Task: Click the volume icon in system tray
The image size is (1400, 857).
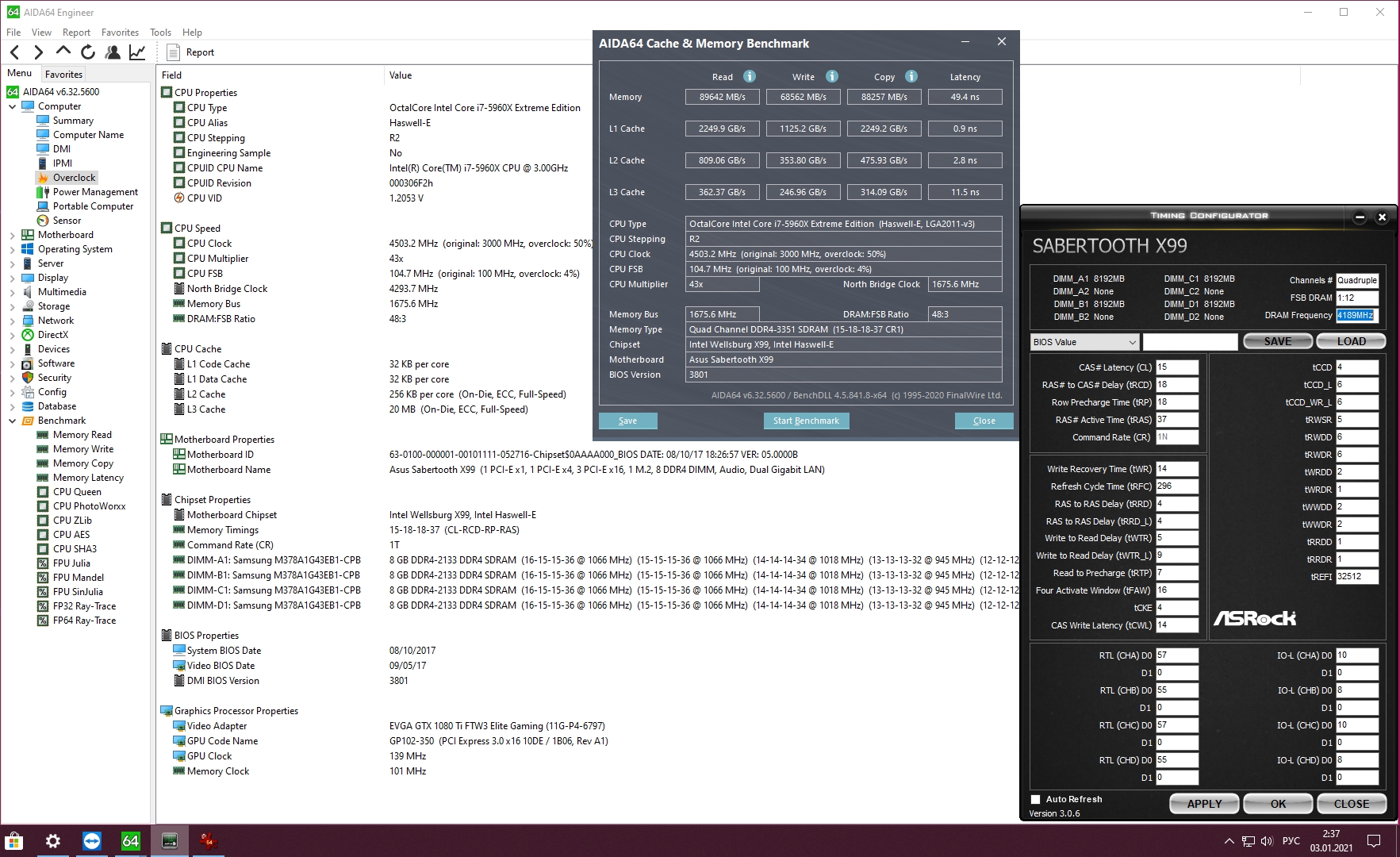Action: click(x=1267, y=841)
